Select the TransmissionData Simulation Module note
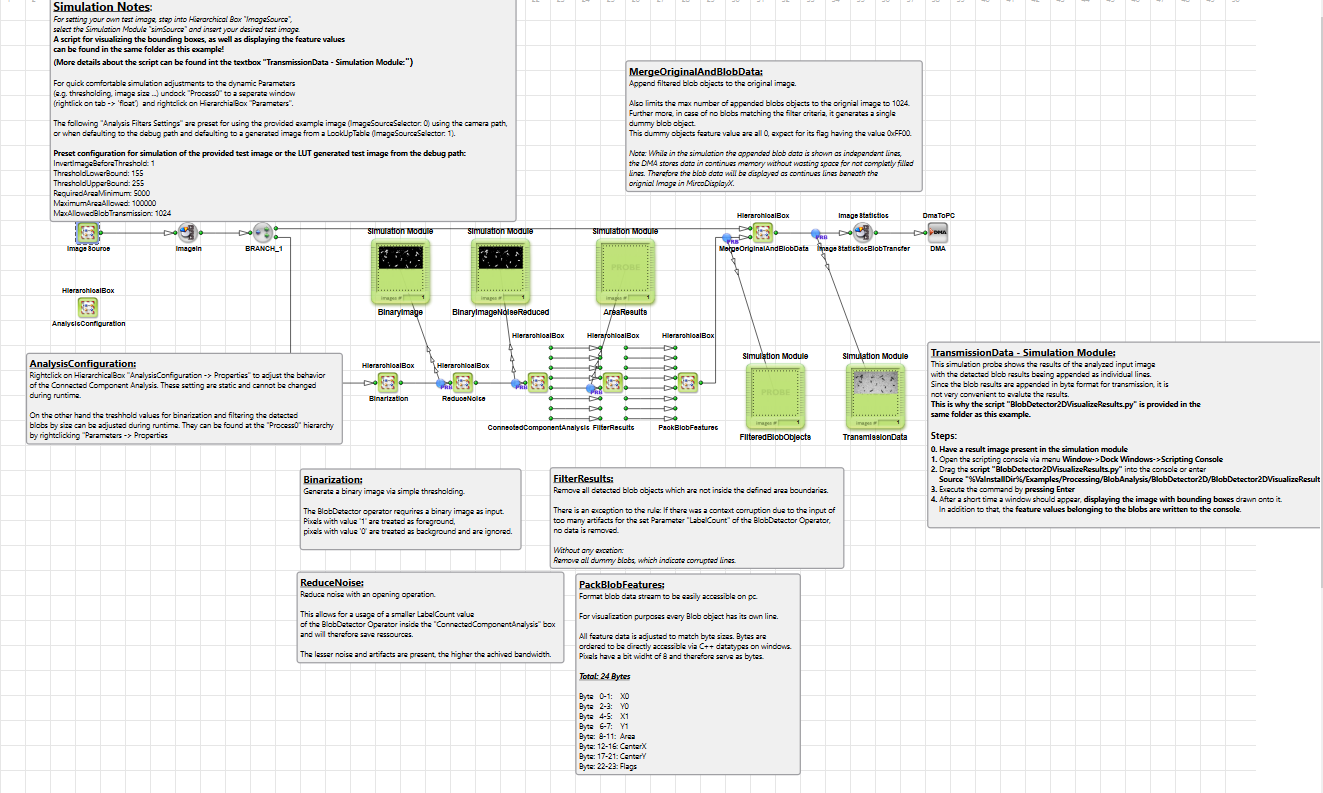The height and width of the screenshot is (793, 1323). pyautogui.click(x=1123, y=432)
